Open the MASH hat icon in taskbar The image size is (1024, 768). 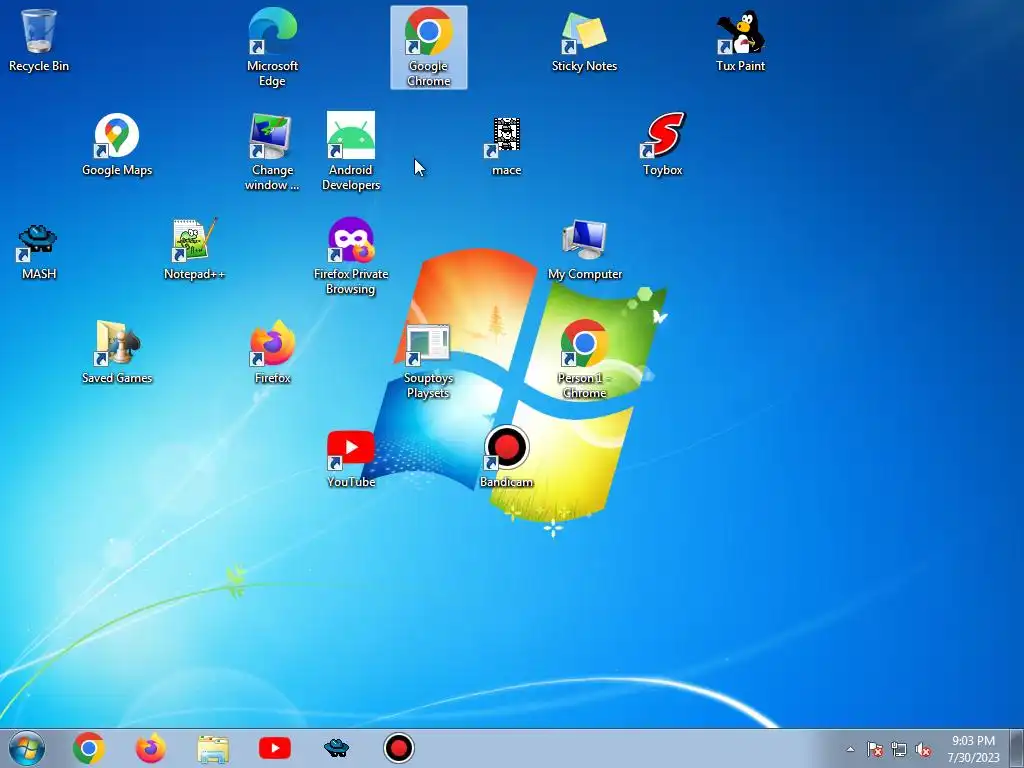click(x=336, y=748)
